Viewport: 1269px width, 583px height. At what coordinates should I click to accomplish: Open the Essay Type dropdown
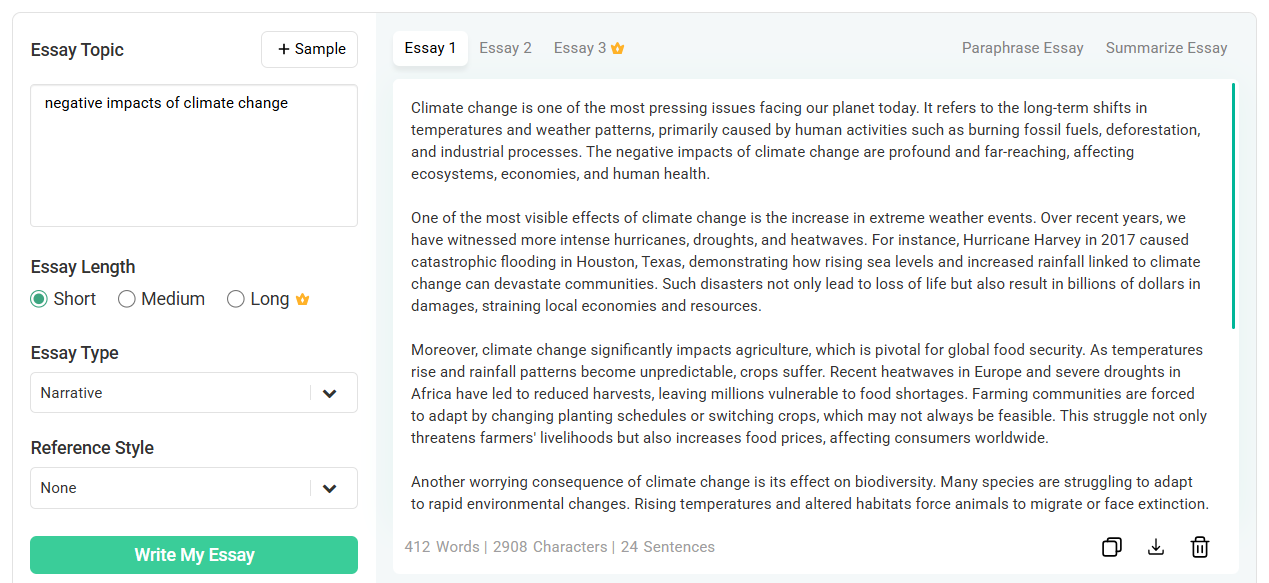194,393
